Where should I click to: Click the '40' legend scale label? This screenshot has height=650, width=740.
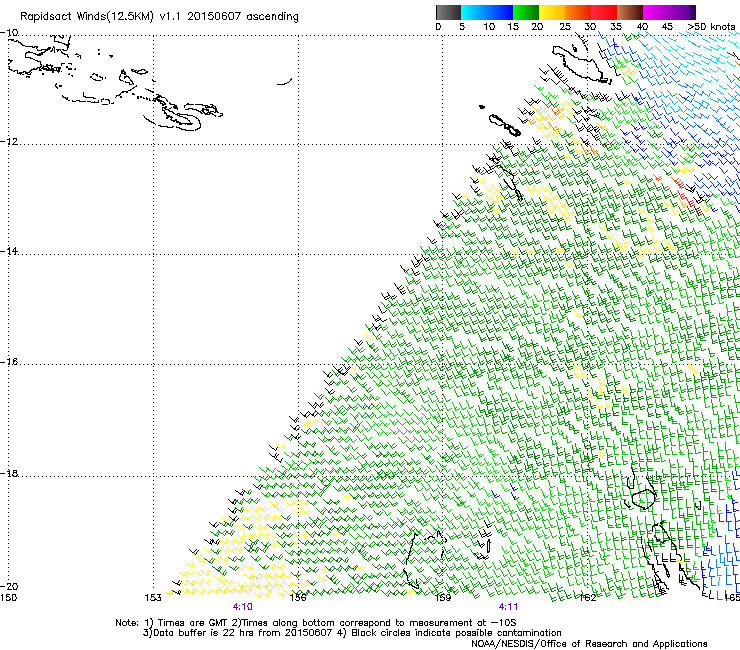[642, 27]
